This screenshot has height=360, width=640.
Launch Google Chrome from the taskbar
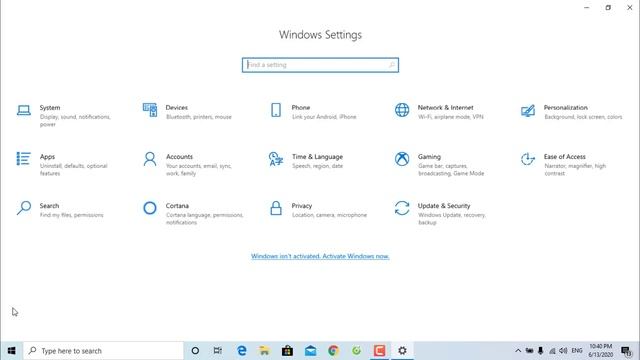pos(333,351)
